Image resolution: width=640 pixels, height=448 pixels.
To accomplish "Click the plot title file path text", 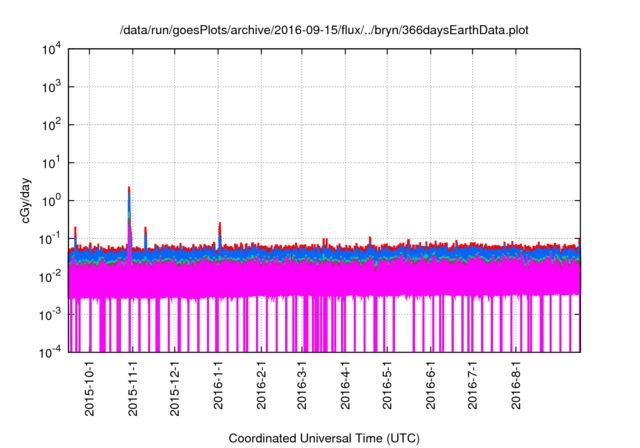I will (x=324, y=30).
